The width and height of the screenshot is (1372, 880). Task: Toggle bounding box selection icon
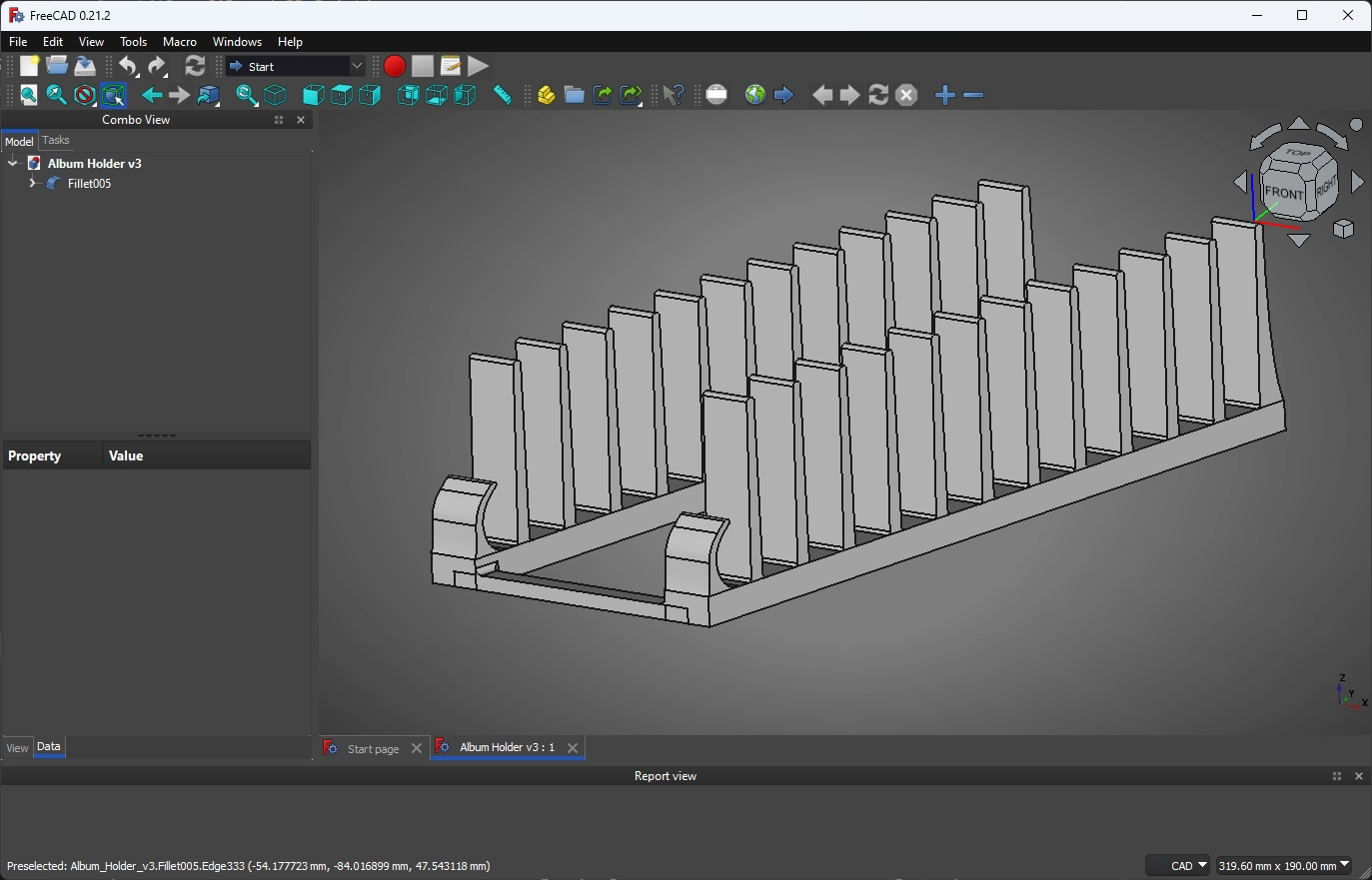pos(113,95)
